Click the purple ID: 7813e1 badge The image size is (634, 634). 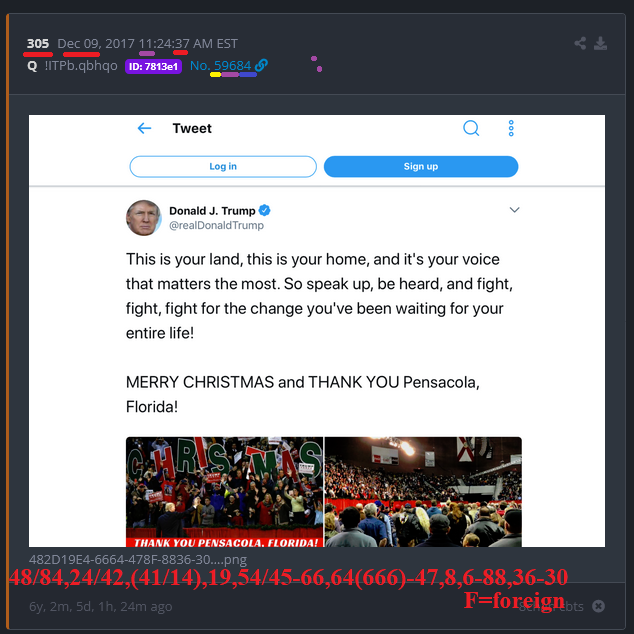[153, 66]
